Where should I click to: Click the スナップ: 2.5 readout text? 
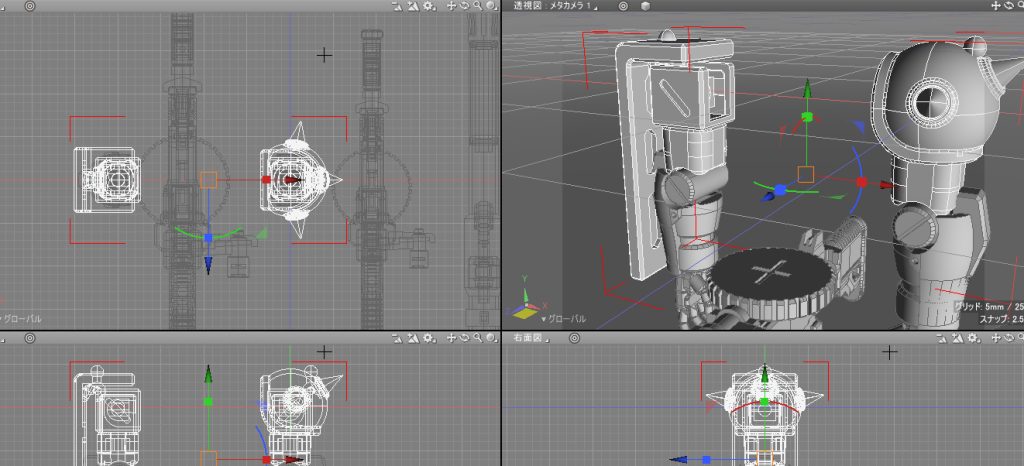coord(1000,319)
